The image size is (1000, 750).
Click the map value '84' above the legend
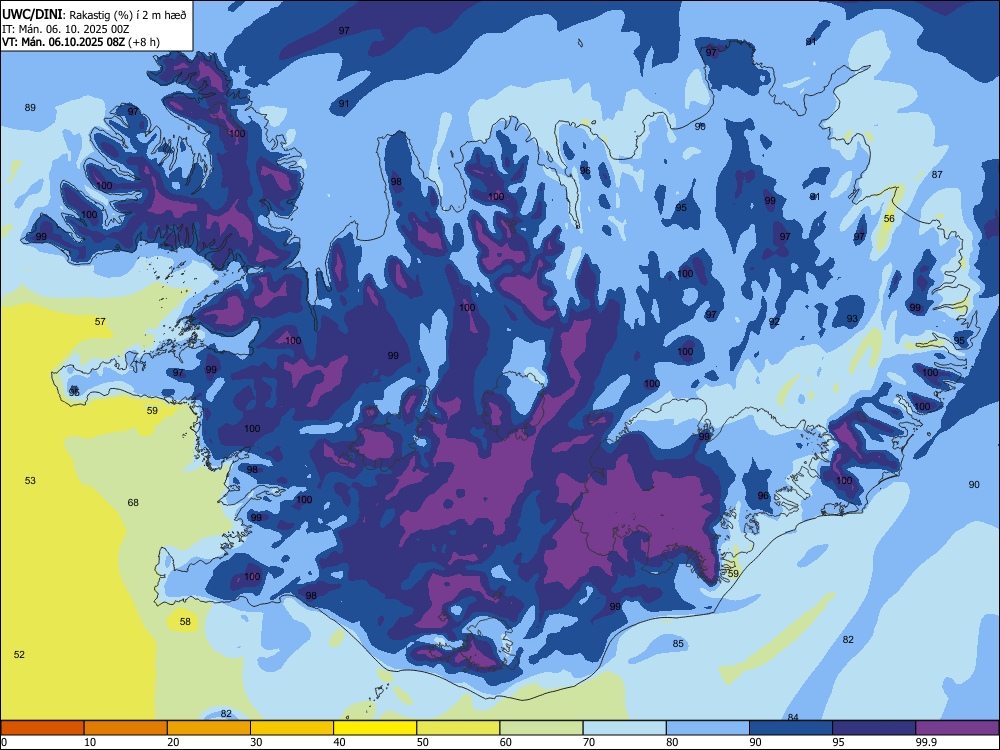793,717
